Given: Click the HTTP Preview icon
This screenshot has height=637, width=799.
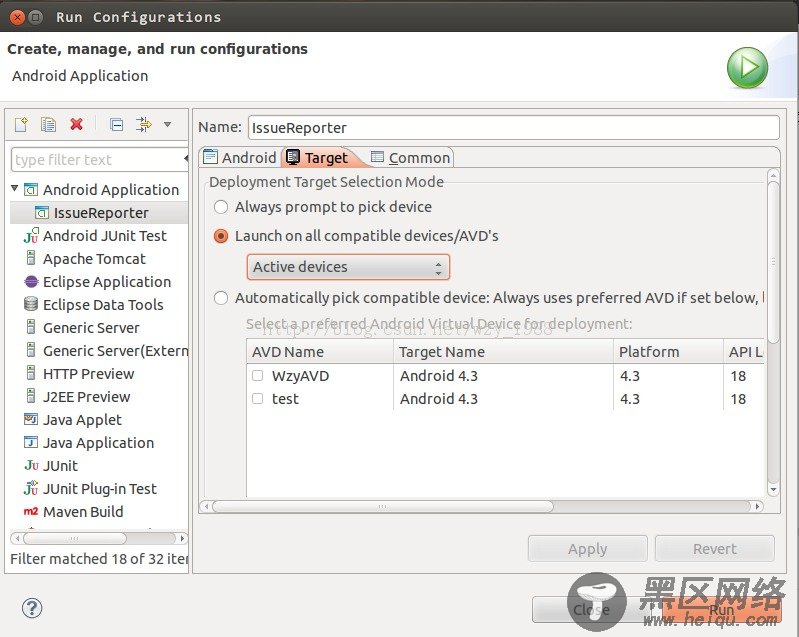Looking at the screenshot, I should click(x=31, y=374).
